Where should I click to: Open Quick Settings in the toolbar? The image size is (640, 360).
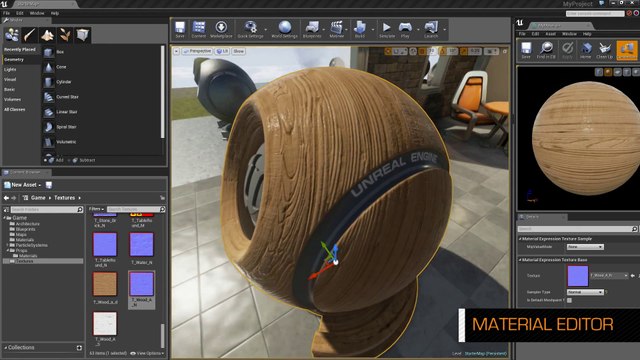pos(250,29)
